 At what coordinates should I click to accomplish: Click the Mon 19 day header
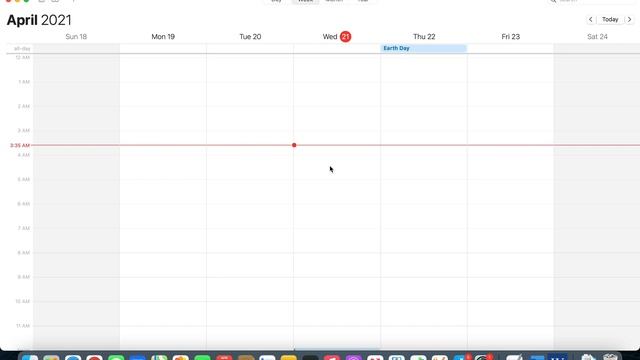click(163, 37)
